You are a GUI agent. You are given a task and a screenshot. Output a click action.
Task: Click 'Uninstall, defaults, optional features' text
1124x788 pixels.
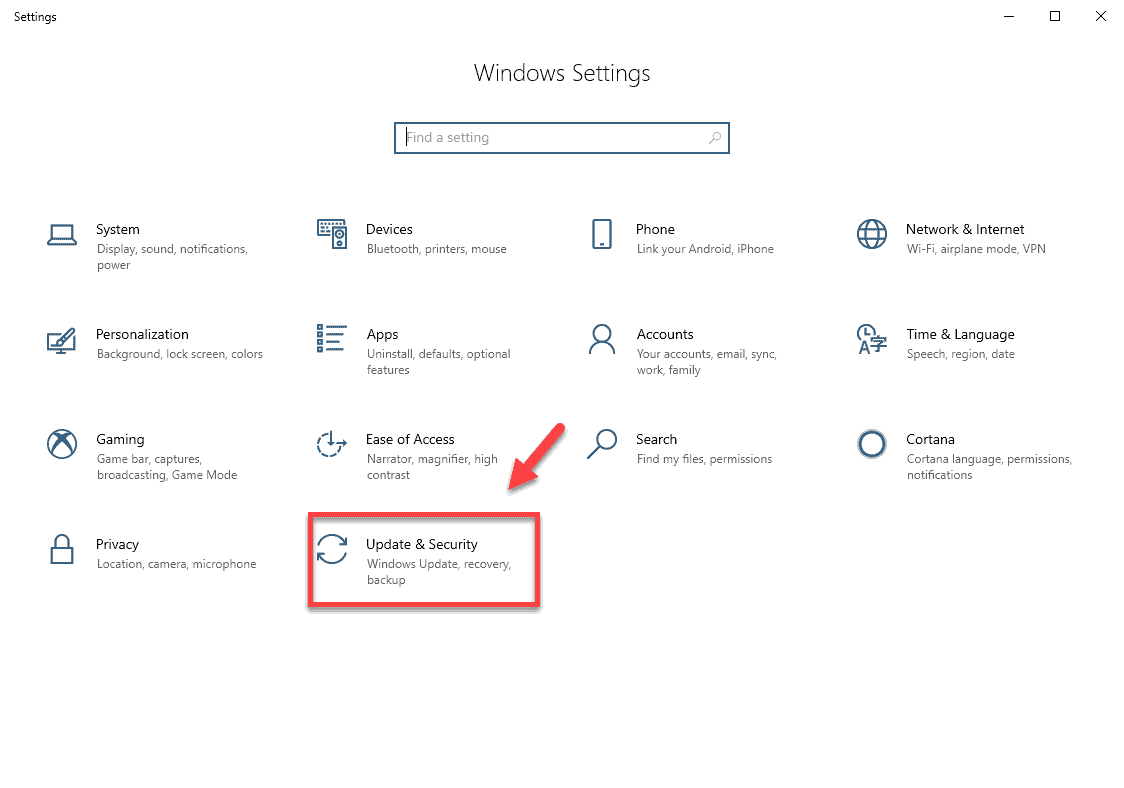click(439, 362)
